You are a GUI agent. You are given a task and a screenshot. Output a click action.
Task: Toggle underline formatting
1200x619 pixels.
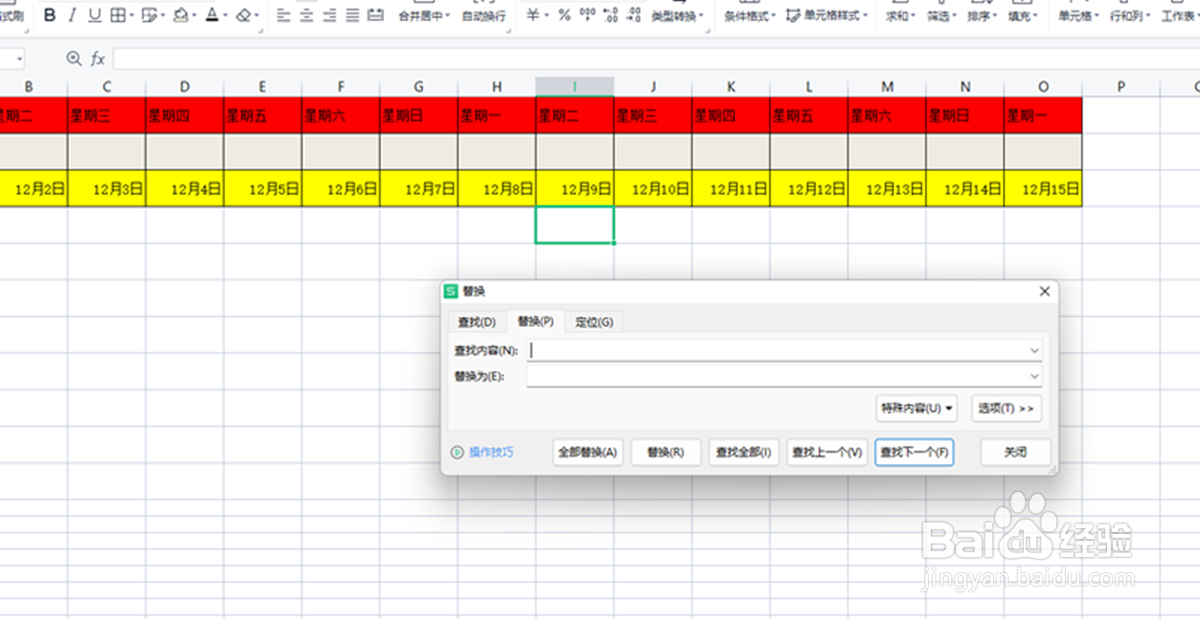pos(94,15)
